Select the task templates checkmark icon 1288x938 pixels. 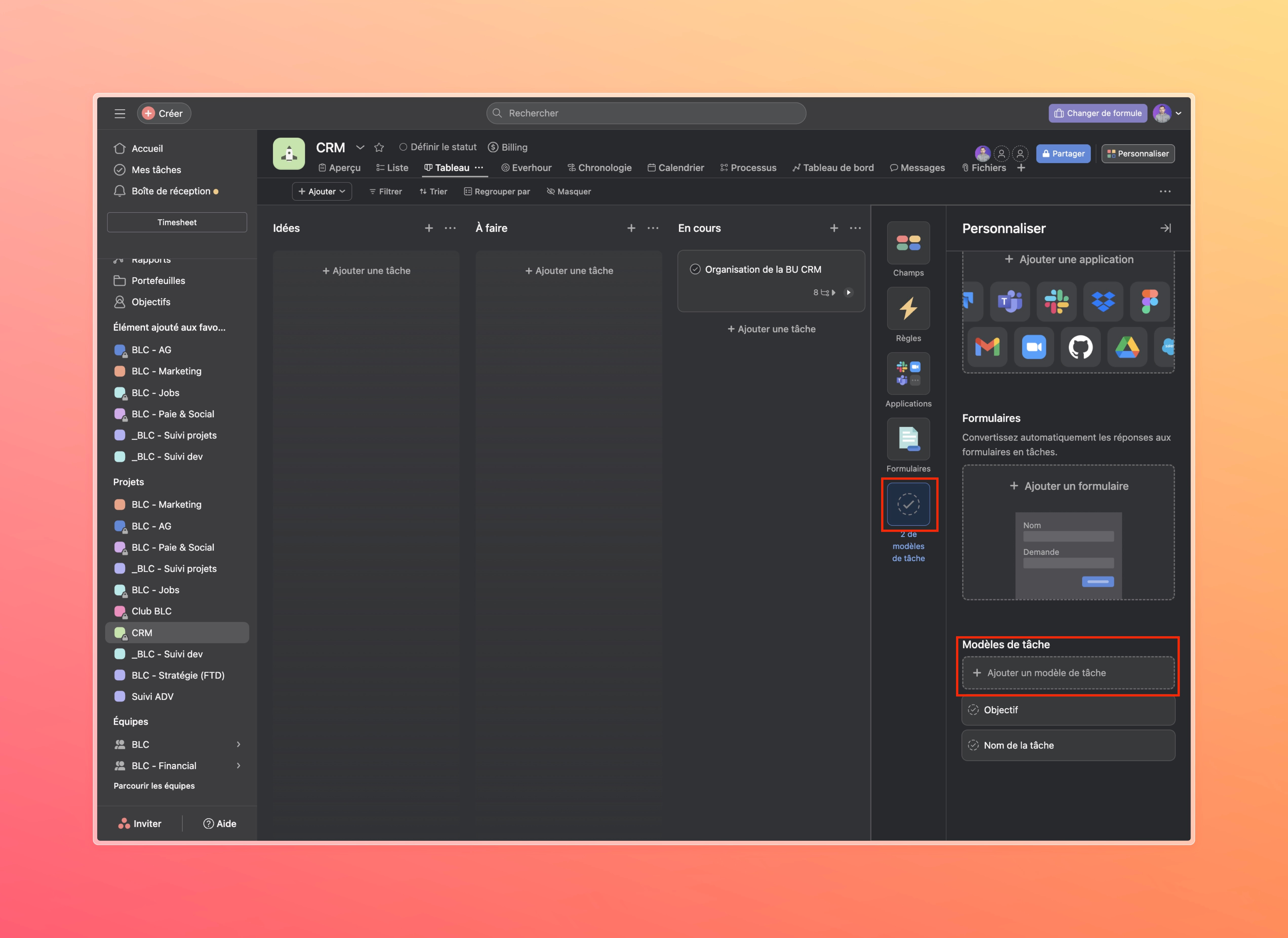coord(908,504)
